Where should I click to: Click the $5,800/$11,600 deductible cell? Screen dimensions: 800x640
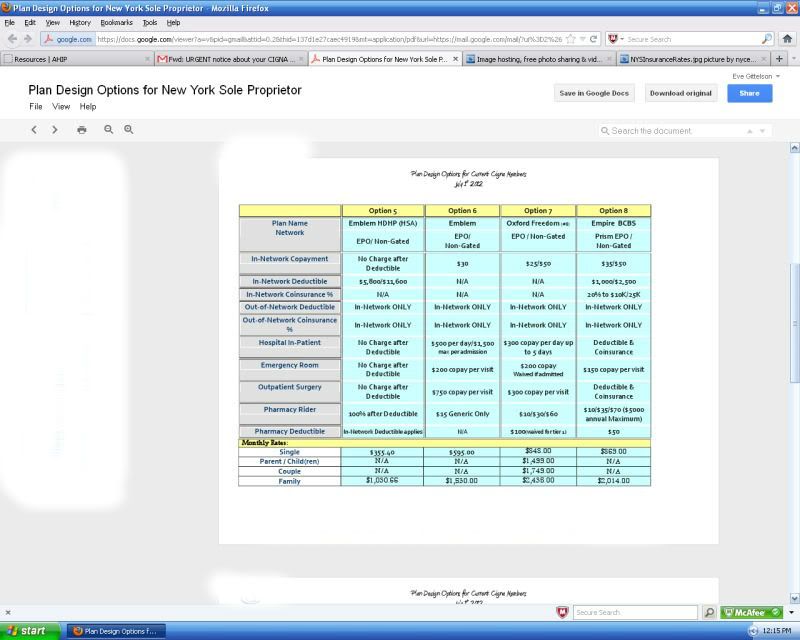383,282
